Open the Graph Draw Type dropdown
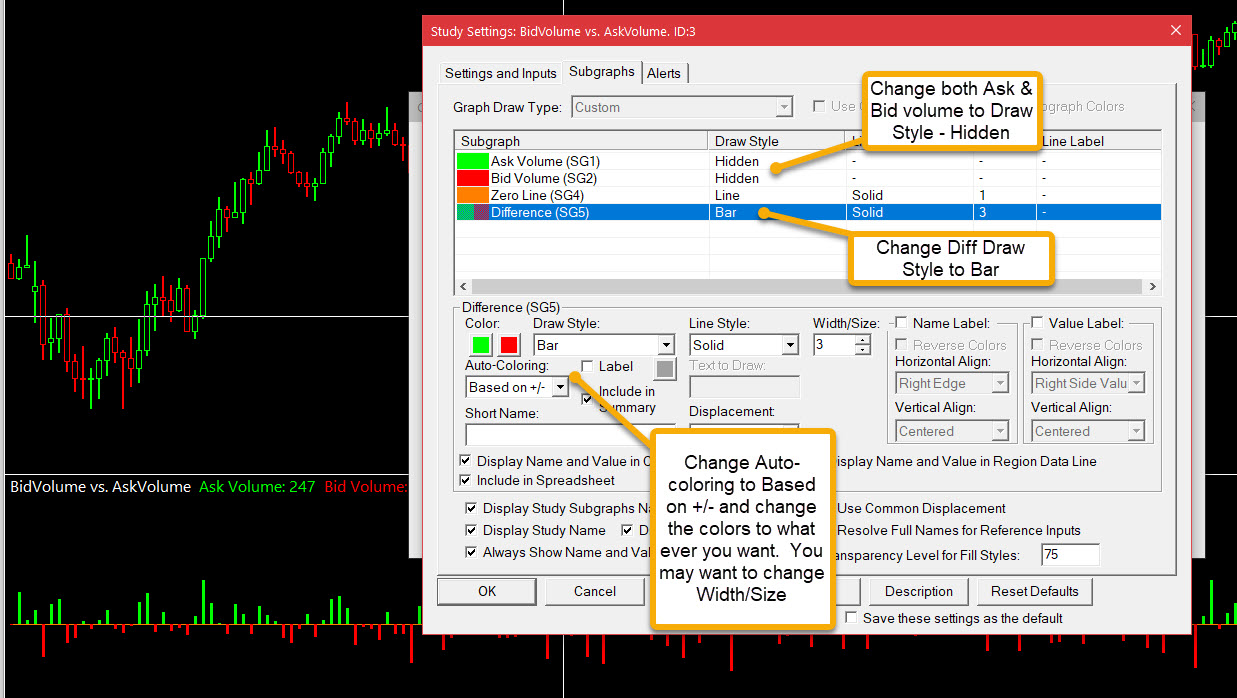The image size is (1237, 698). (x=682, y=107)
